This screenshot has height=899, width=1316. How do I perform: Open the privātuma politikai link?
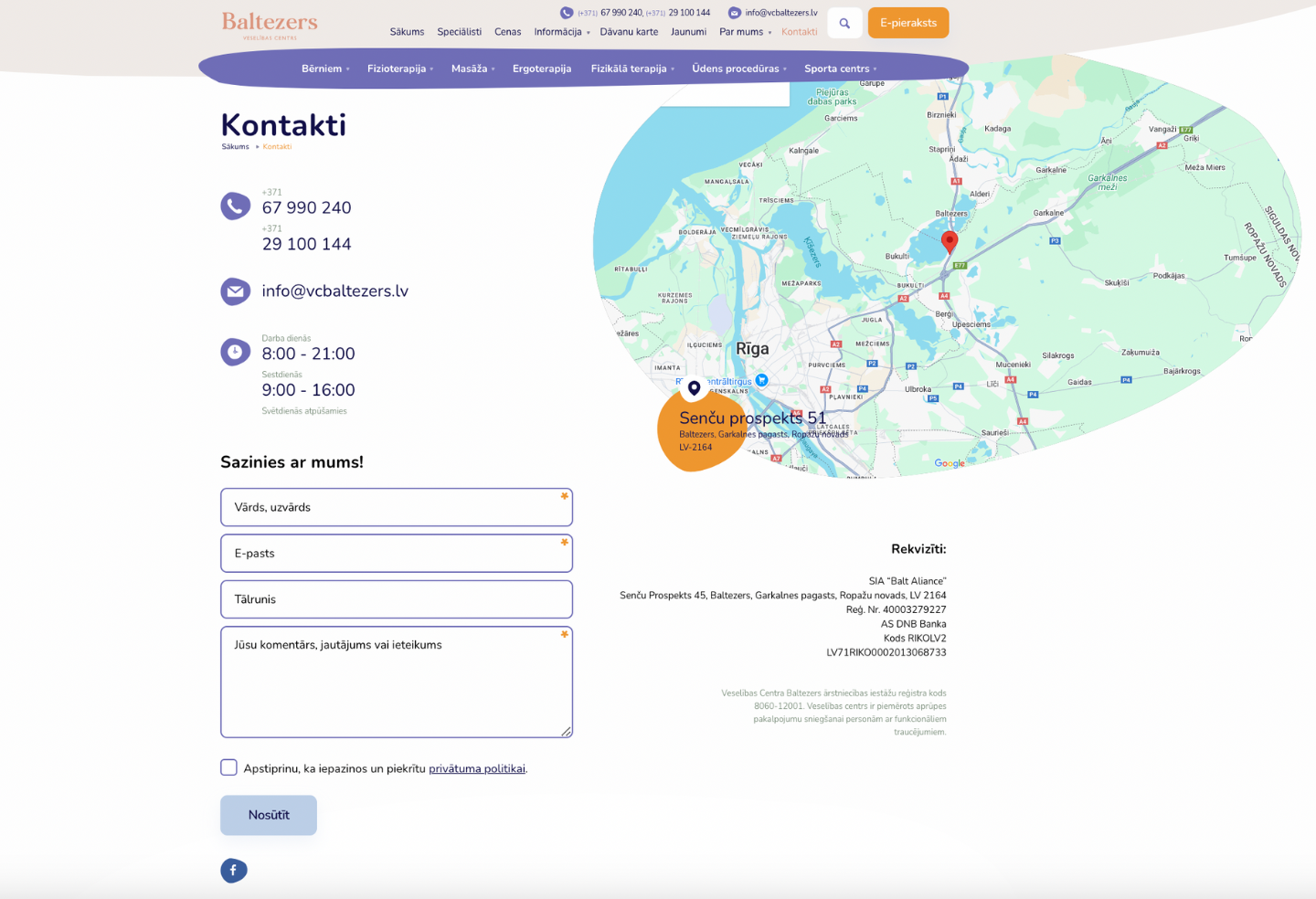click(x=476, y=769)
